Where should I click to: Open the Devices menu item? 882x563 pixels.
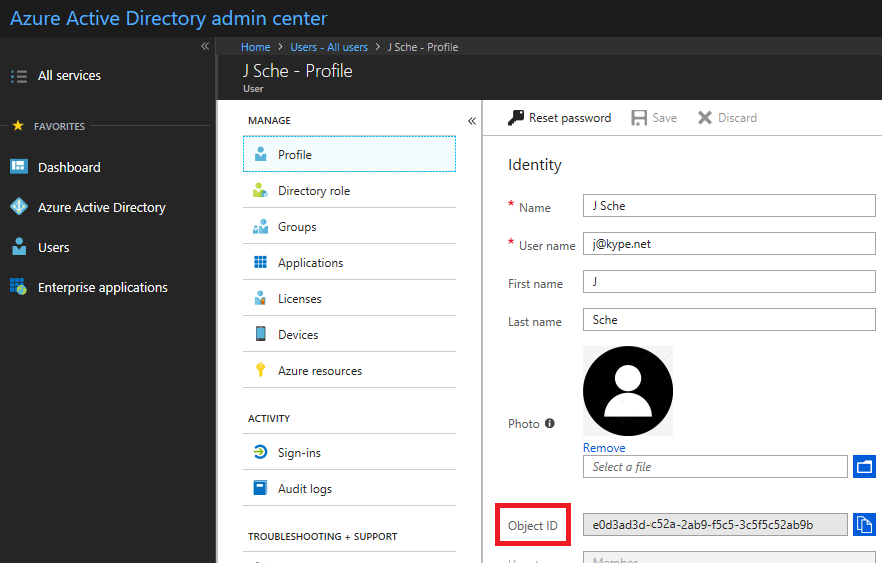pos(349,334)
